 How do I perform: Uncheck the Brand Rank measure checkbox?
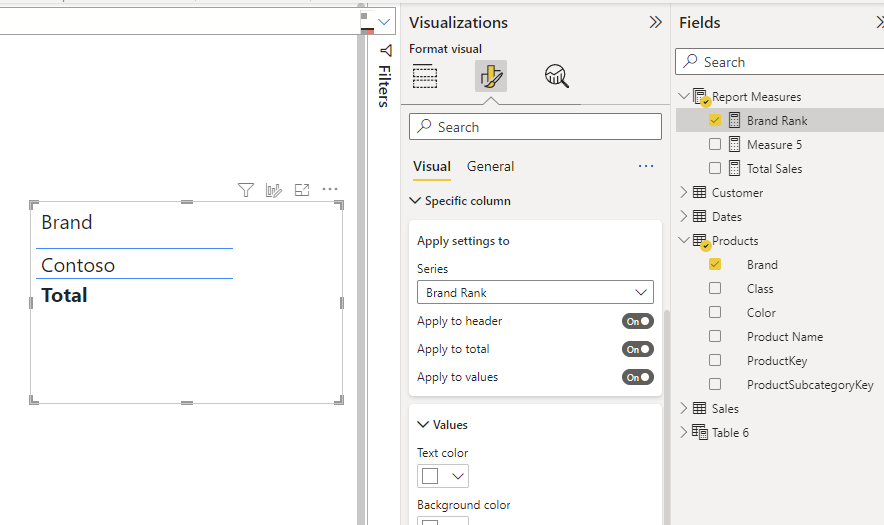coord(715,120)
